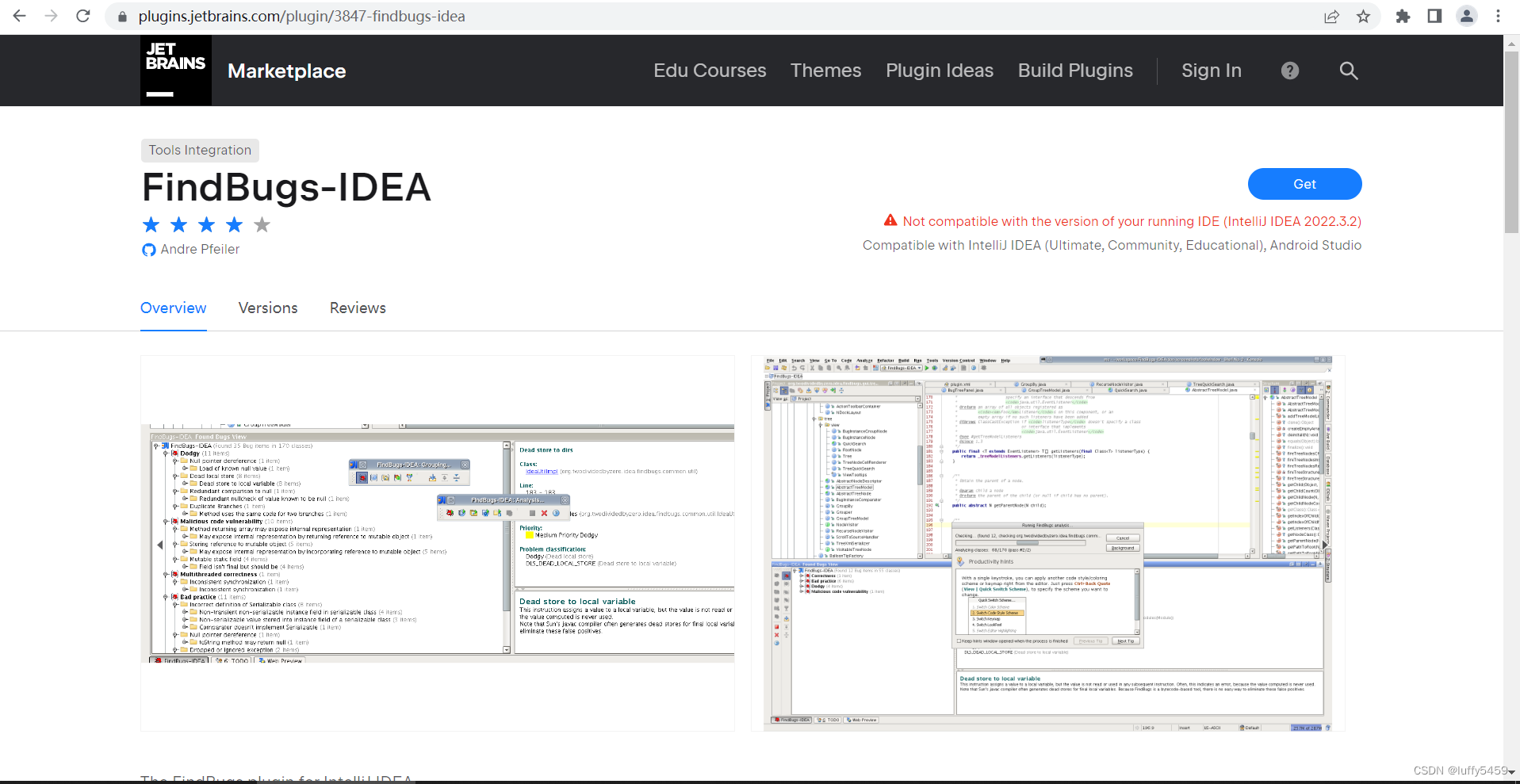Click the browser forward arrow
Screen dimensions: 1520x784
click(52, 16)
